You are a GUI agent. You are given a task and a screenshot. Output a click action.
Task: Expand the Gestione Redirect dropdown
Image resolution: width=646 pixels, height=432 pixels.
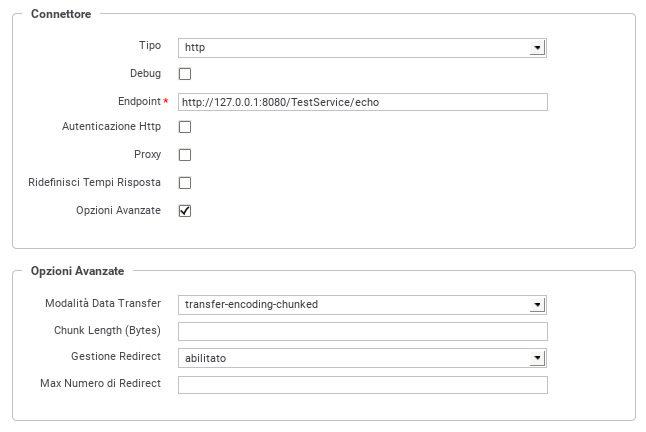pos(362,358)
